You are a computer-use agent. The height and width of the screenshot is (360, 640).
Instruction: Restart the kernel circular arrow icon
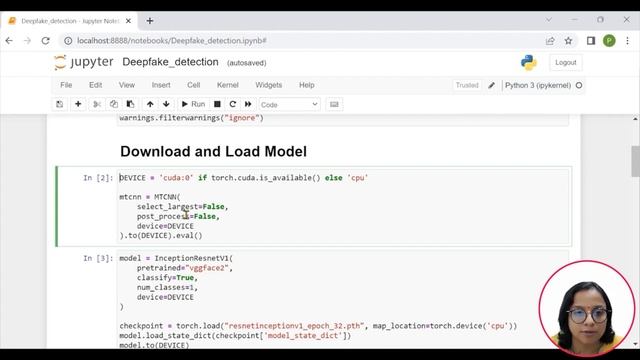click(x=233, y=104)
